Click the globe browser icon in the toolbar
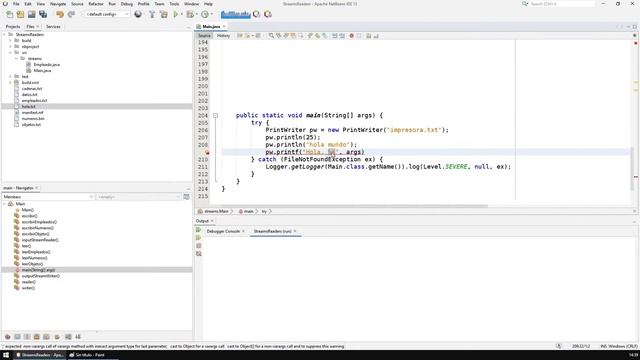The height and width of the screenshot is (360, 640). [x=138, y=14]
